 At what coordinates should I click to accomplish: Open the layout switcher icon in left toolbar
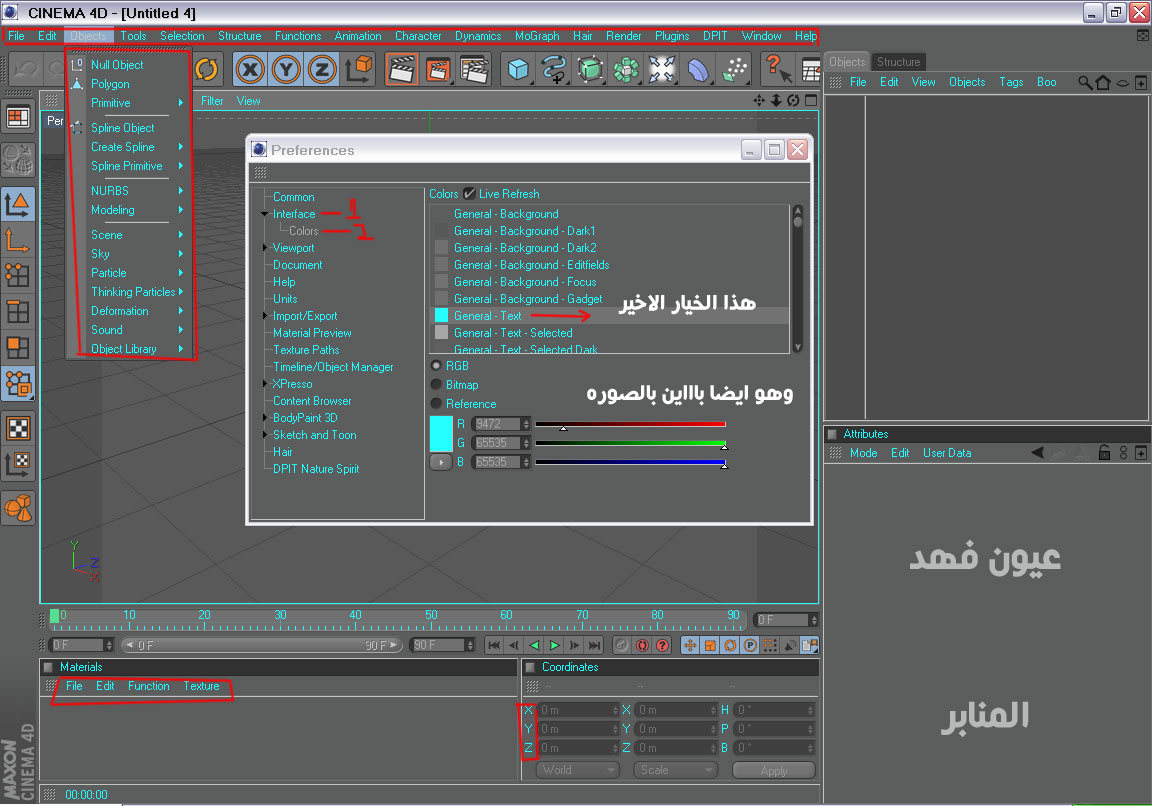point(18,118)
